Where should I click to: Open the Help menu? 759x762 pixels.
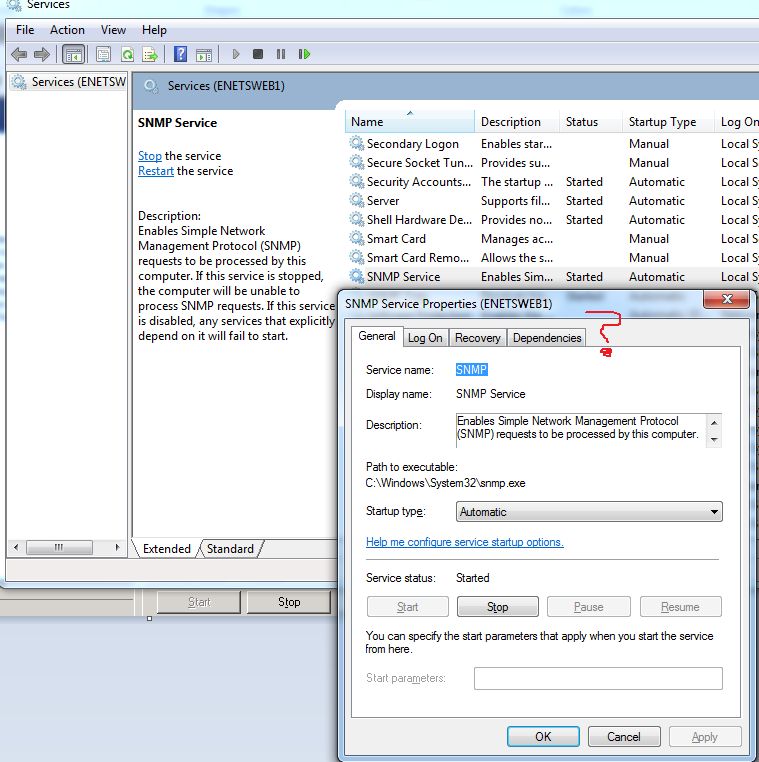[x=154, y=30]
